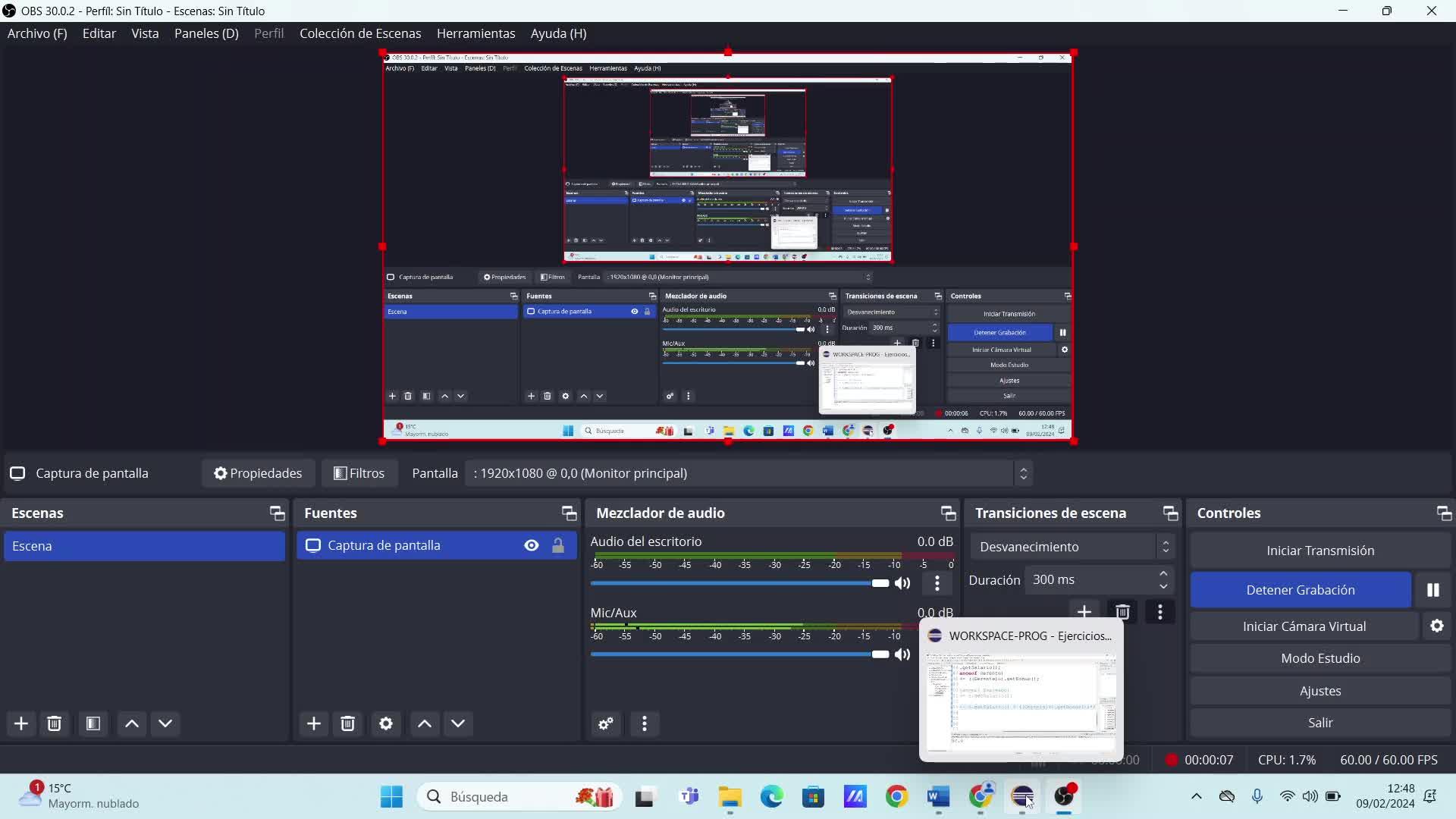Hide Captura de pantalla with eye icon
This screenshot has width=1456, height=819.
point(532,545)
